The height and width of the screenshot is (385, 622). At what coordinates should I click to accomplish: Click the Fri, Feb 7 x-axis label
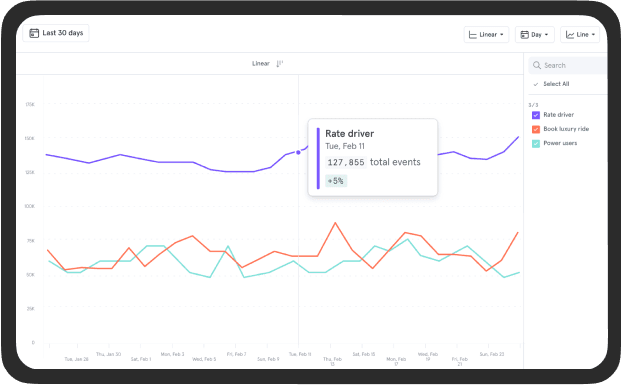(x=236, y=354)
